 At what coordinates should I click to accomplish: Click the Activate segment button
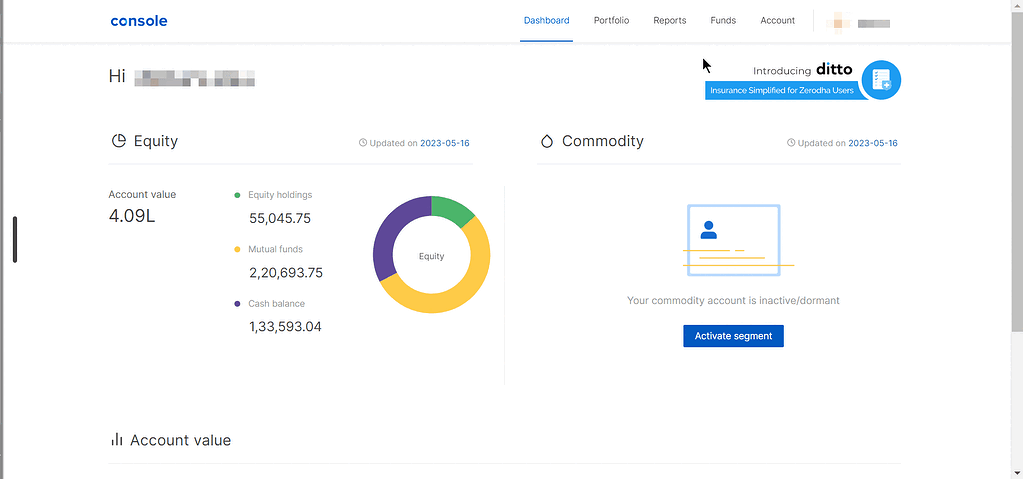(733, 336)
